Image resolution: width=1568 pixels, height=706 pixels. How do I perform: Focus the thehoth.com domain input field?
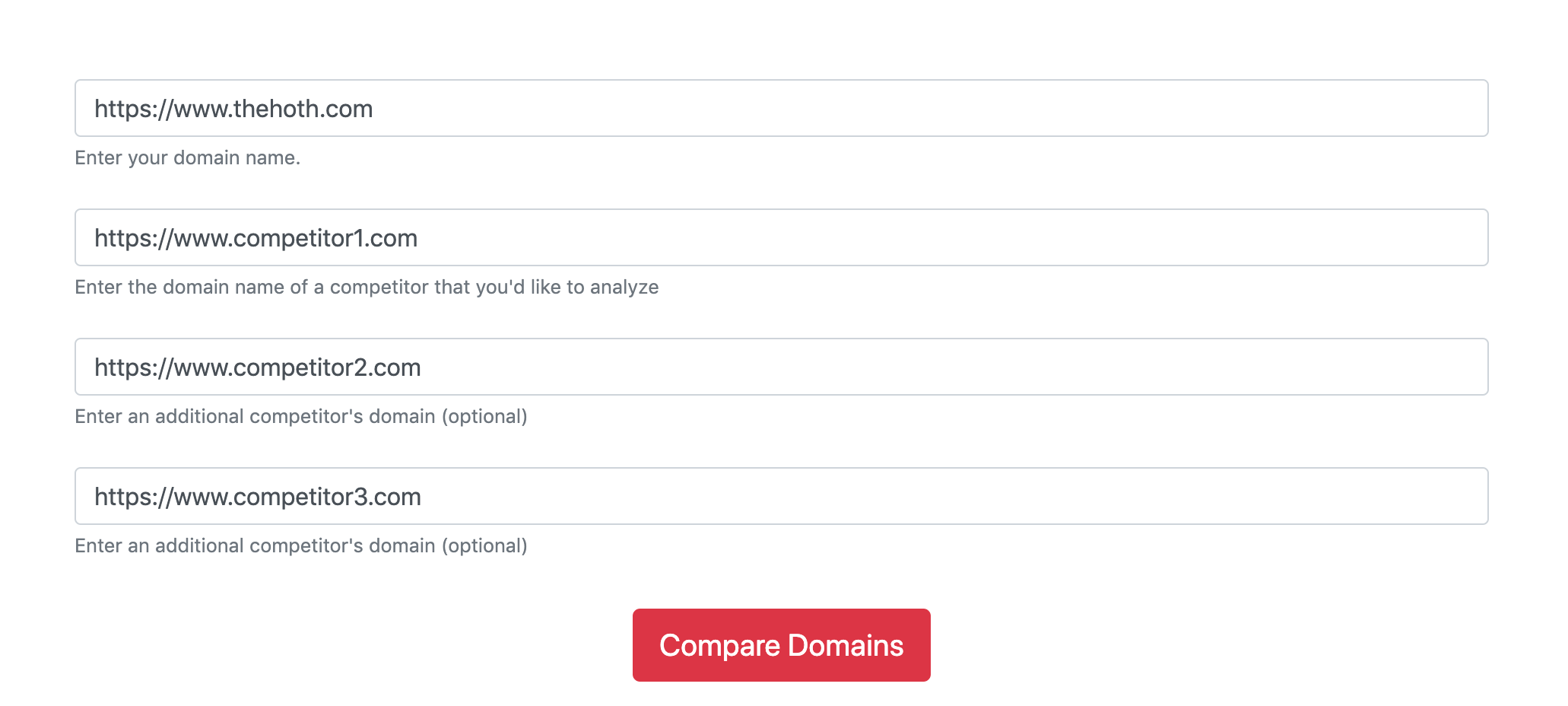[781, 108]
